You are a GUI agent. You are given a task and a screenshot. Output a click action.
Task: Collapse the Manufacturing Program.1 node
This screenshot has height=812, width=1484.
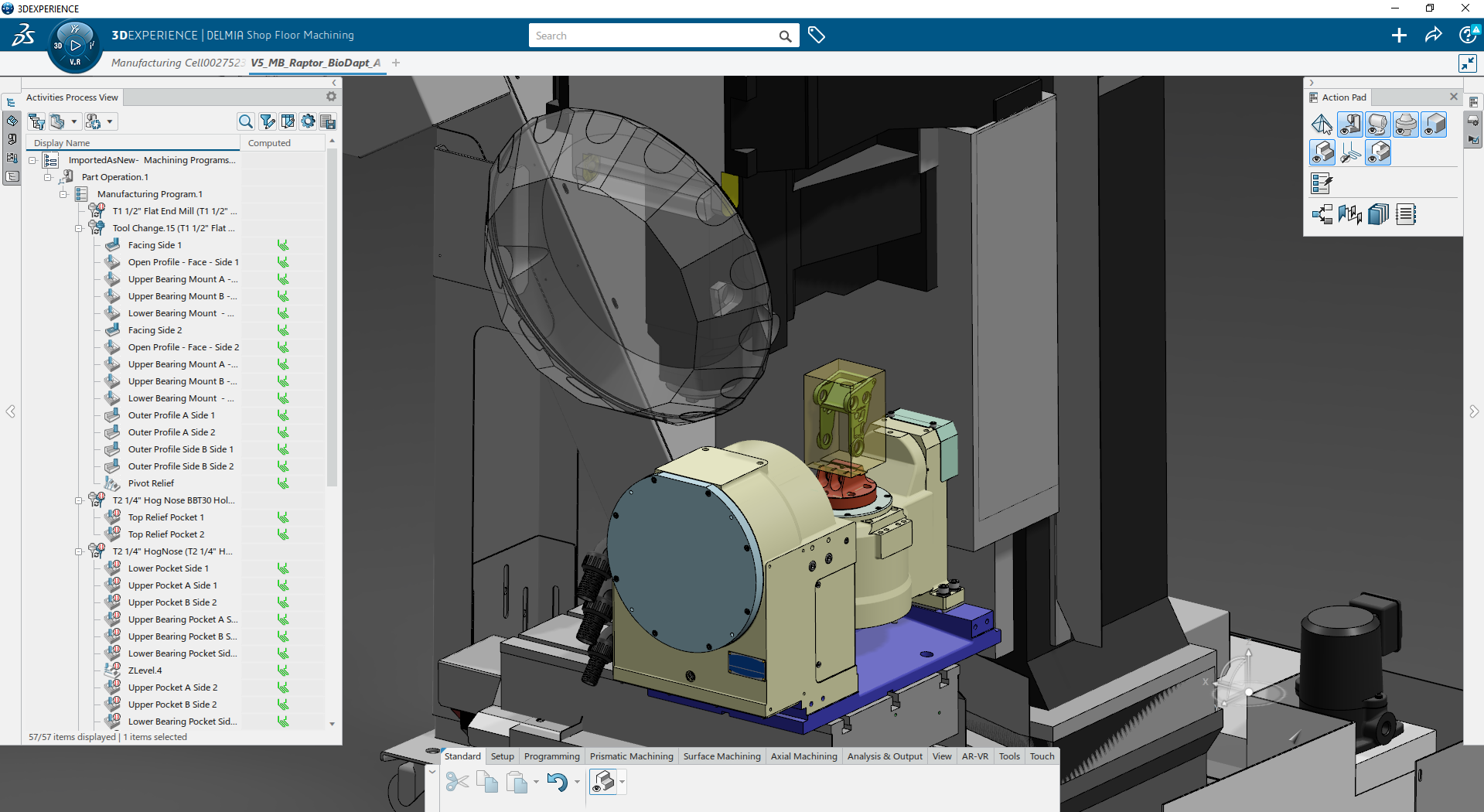pyautogui.click(x=63, y=194)
